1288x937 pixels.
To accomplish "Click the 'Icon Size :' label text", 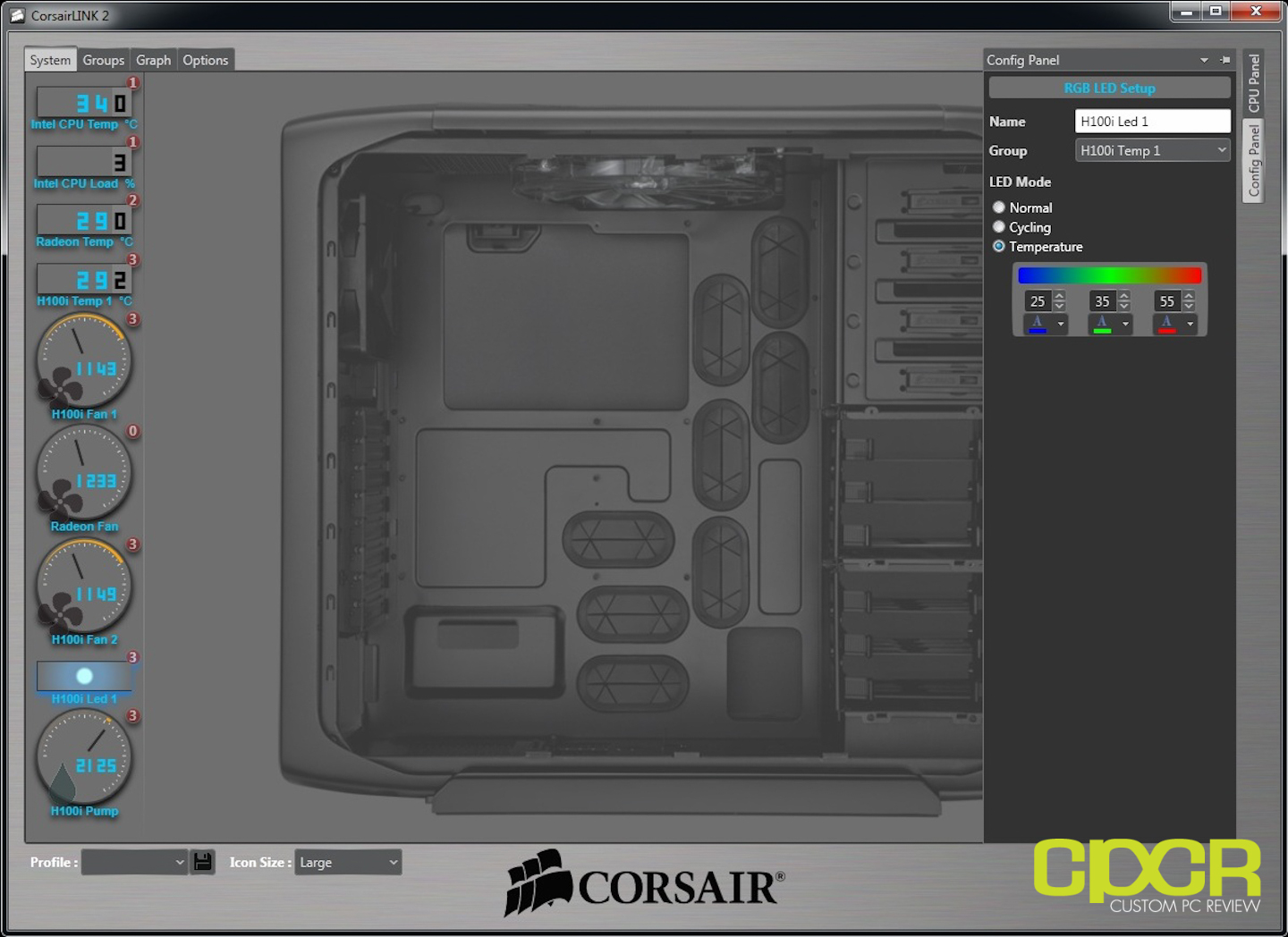I will 260,862.
